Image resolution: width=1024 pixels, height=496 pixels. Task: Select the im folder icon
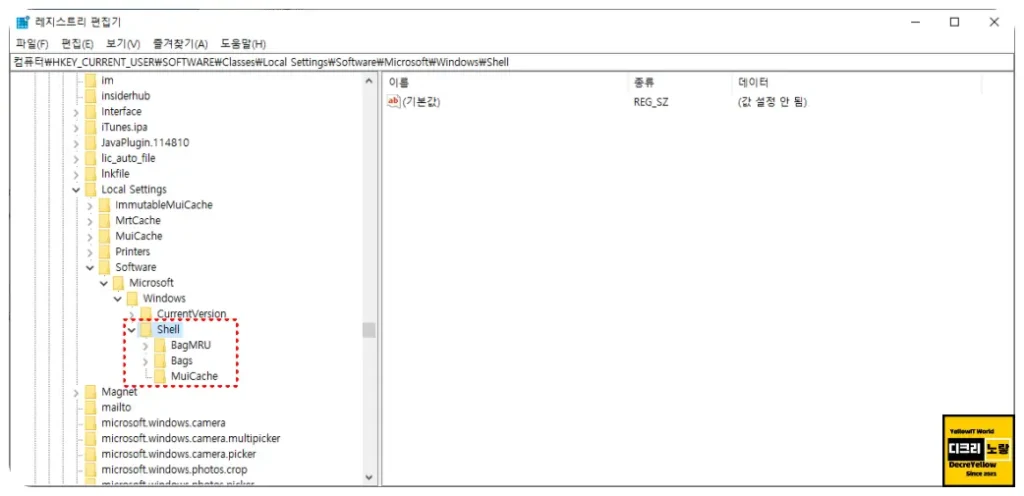90,80
